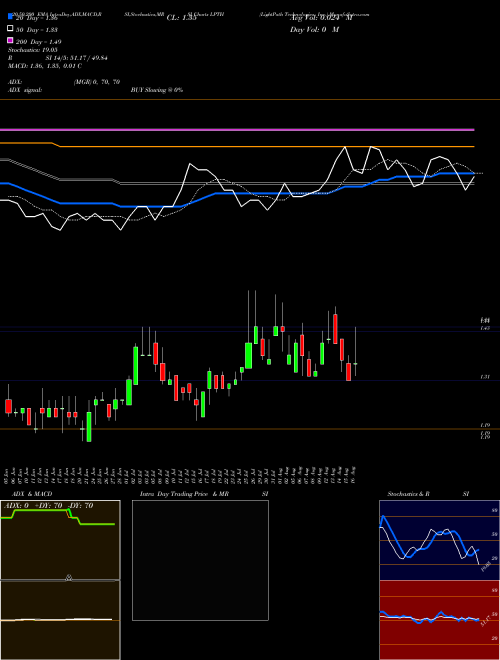This screenshot has height=660, width=500.
Task: Click the magenta 200-day moving average line
Action: point(237,130)
